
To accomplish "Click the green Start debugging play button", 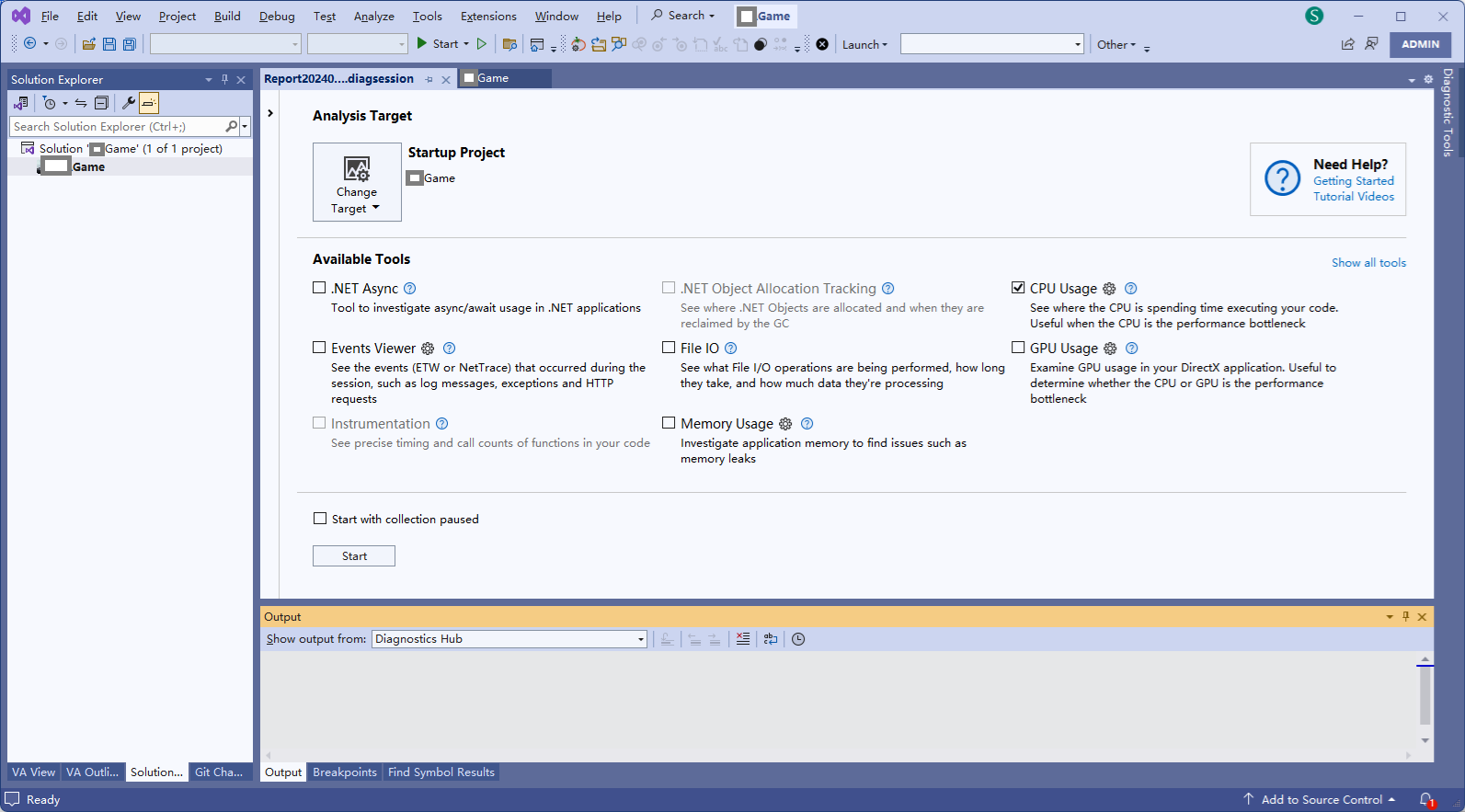I will pos(422,43).
